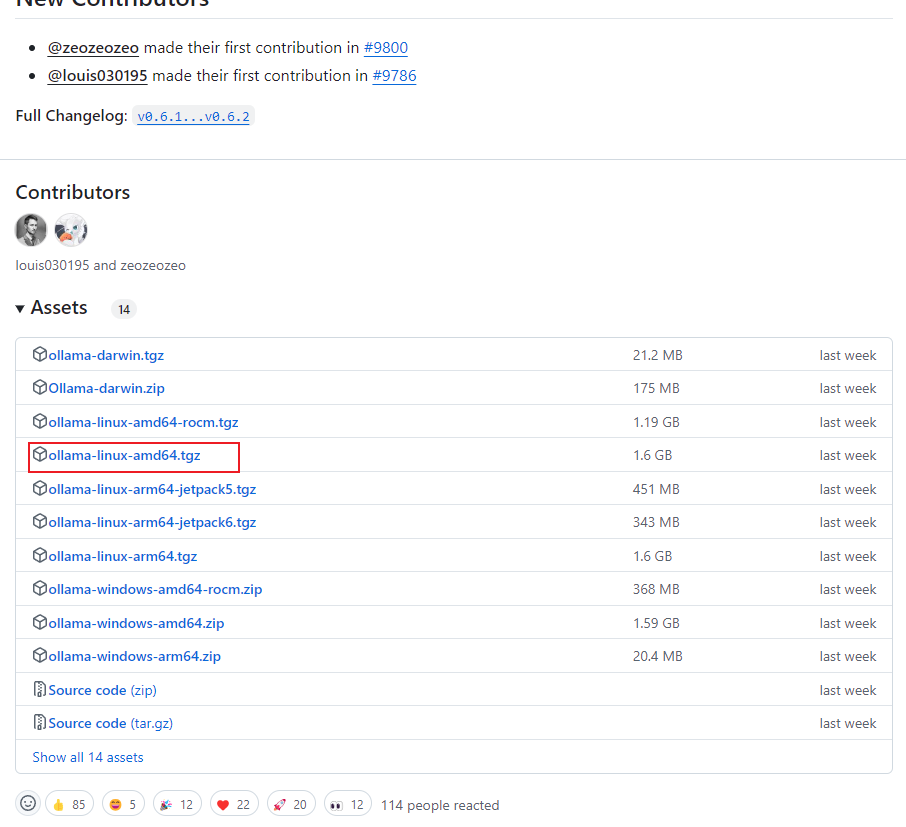The image size is (906, 827).
Task: Collapse the Assets section triangle
Action: pyautogui.click(x=20, y=309)
